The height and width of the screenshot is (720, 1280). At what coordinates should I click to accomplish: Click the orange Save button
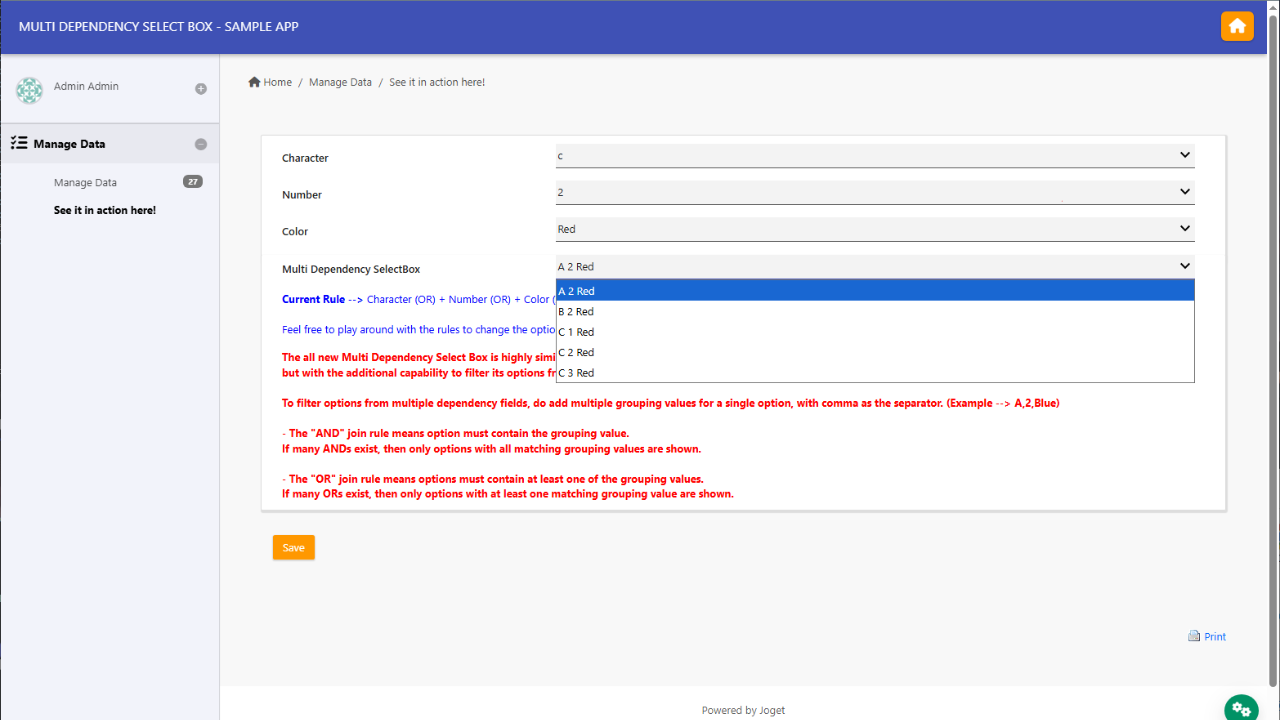tap(293, 547)
